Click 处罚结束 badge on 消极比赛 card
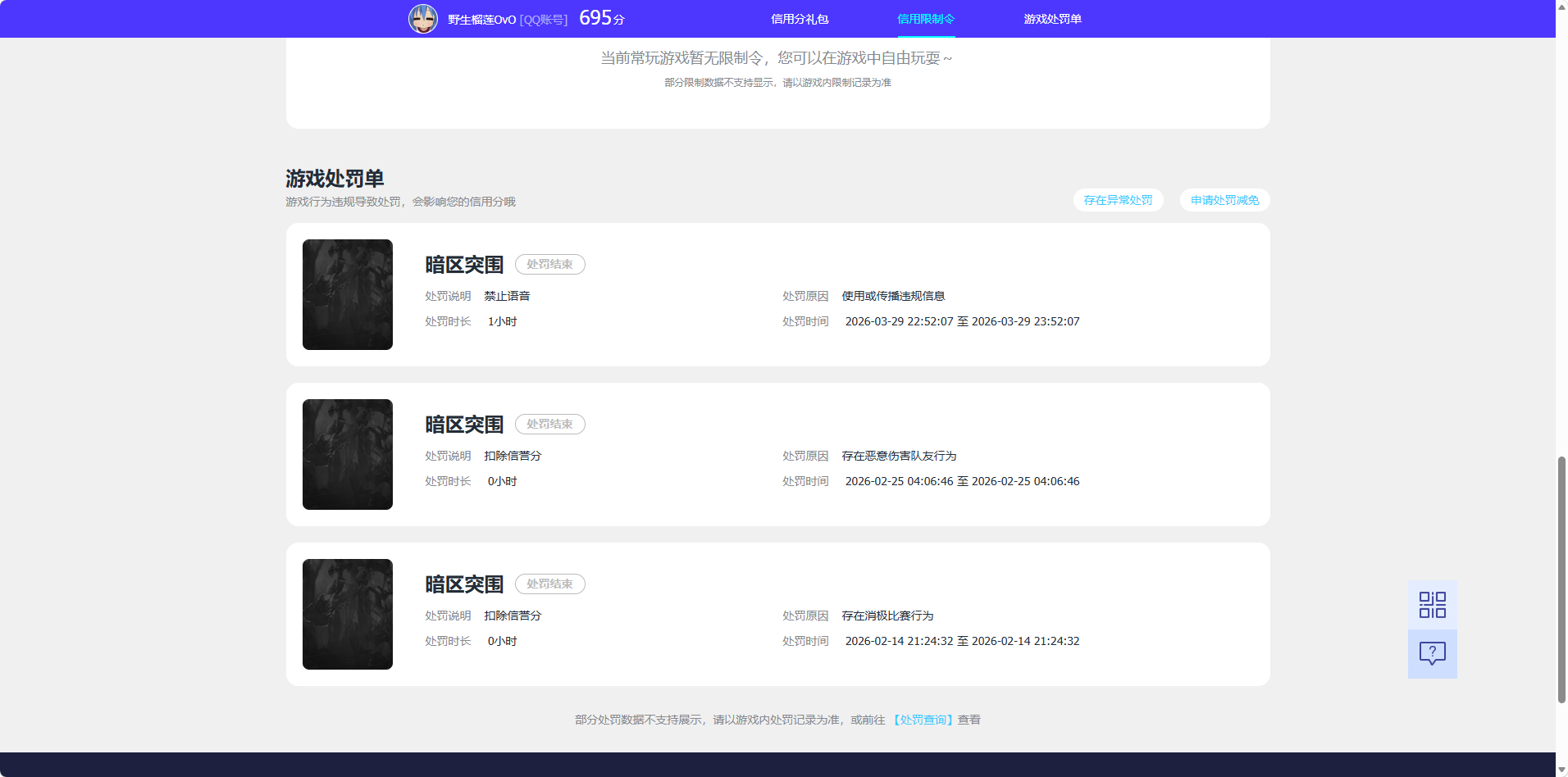This screenshot has width=1568, height=777. coord(549,584)
